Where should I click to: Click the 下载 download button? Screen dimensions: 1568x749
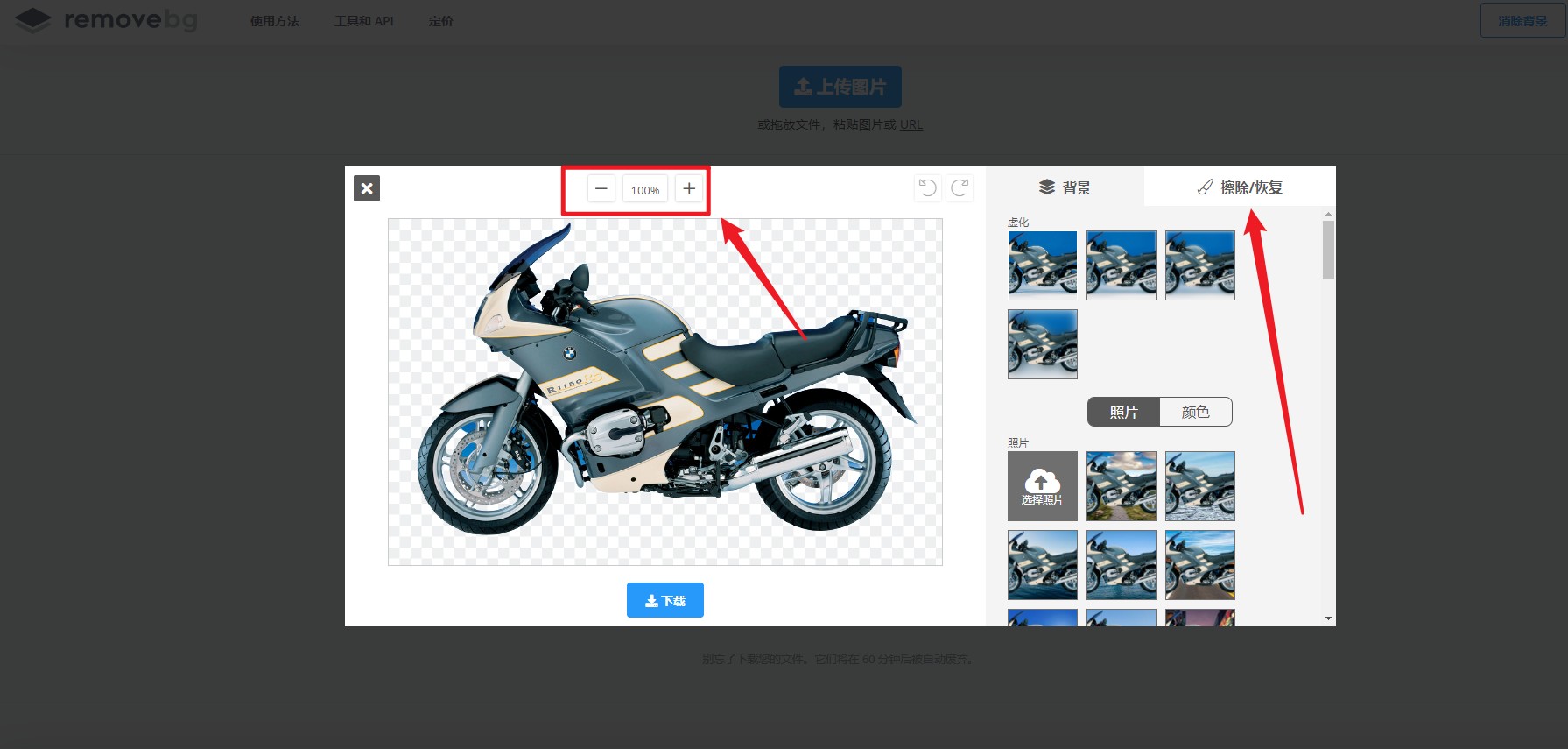point(665,600)
